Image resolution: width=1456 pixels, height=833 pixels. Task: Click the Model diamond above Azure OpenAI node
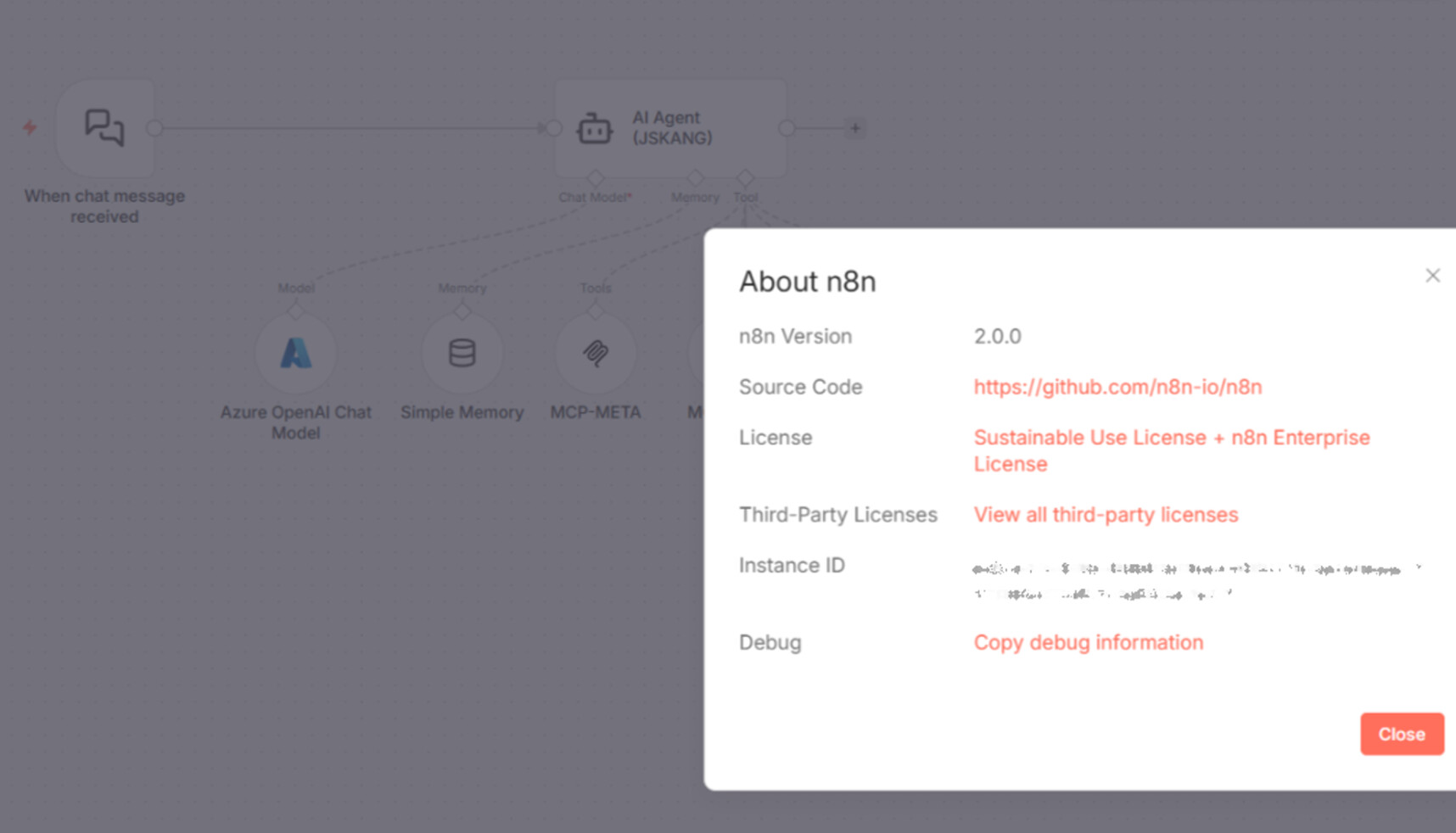click(x=295, y=311)
